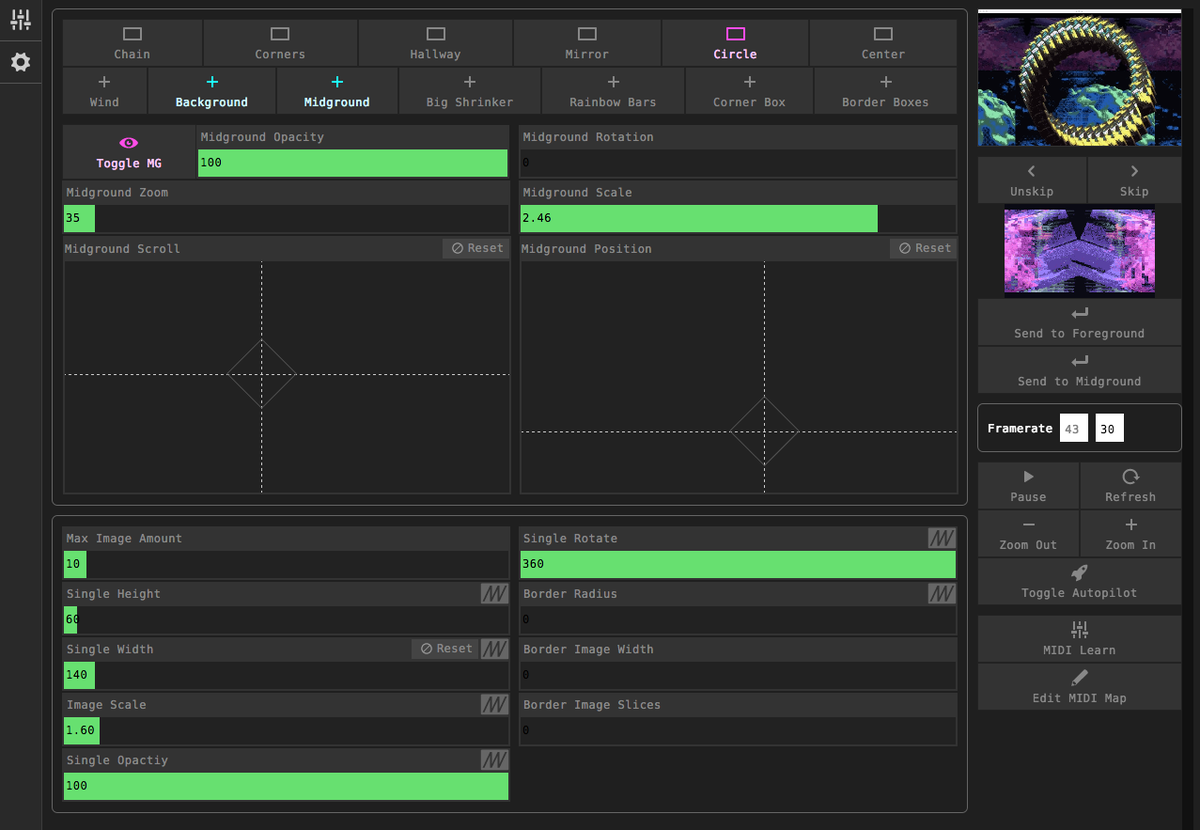
Task: Click Send to Midground
Action: [x=1079, y=370]
